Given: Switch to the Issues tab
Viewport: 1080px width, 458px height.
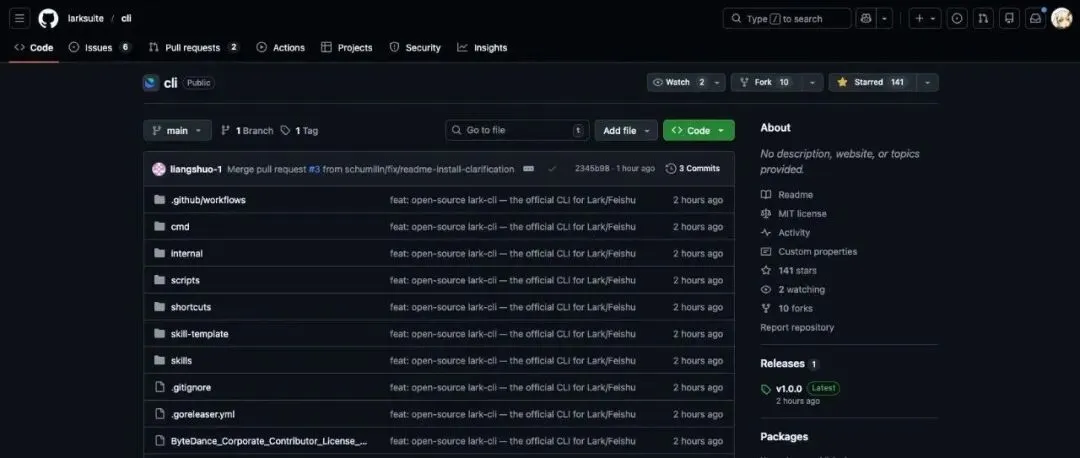Looking at the screenshot, I should pyautogui.click(x=100, y=48).
